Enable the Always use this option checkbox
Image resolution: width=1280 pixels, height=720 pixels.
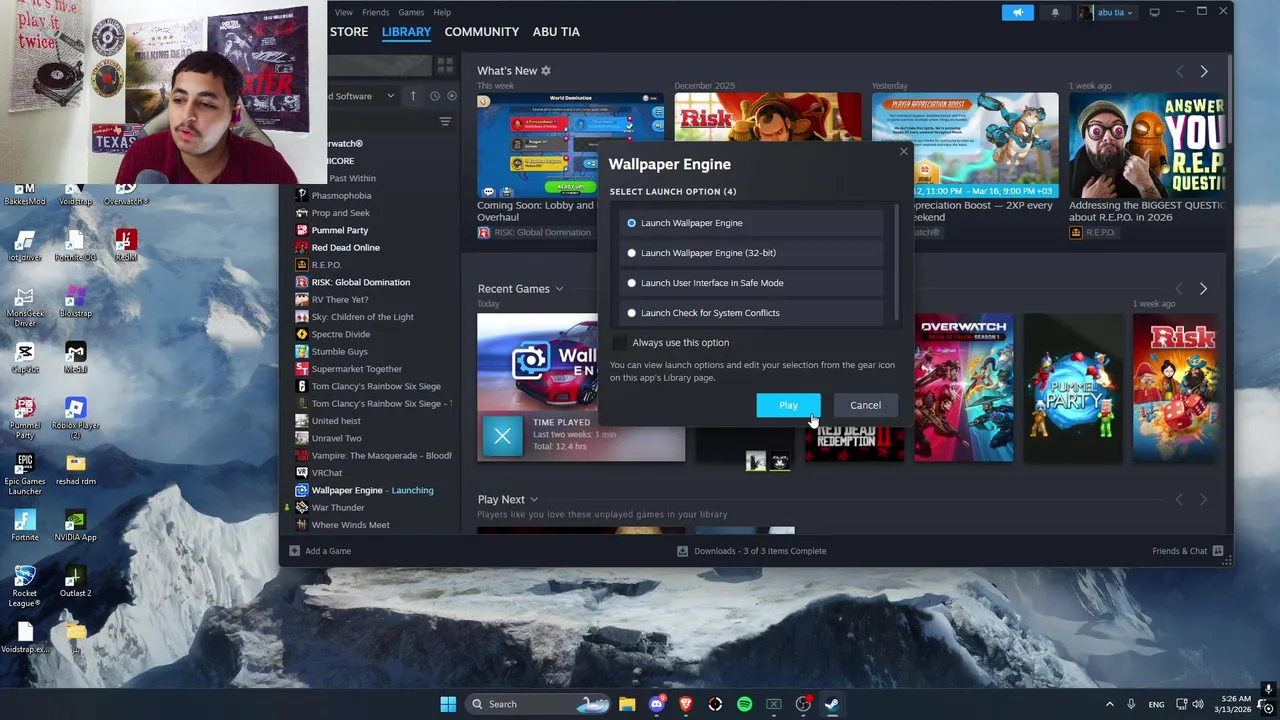coord(620,343)
